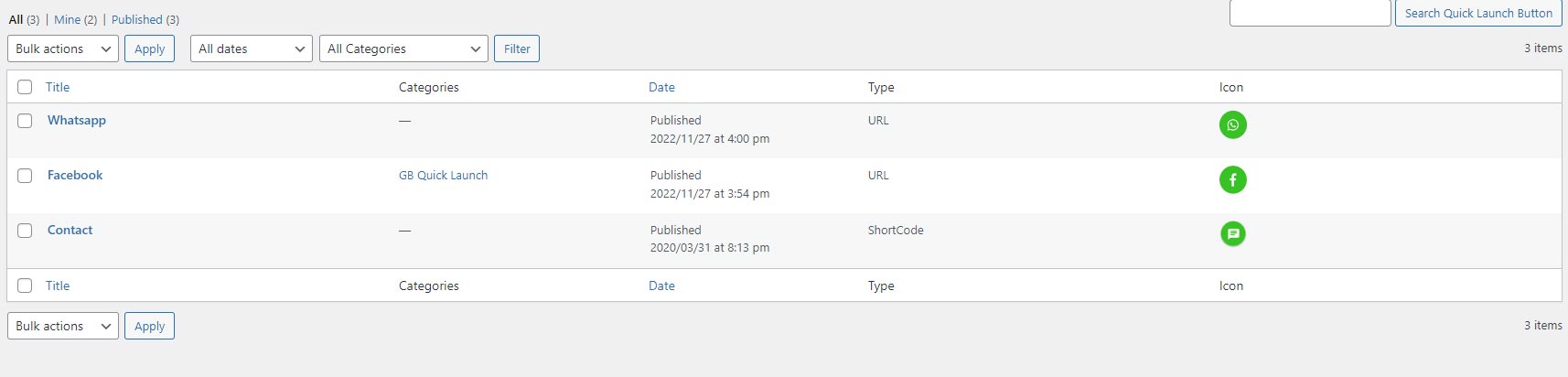
Task: Focus the search input field
Action: tap(1310, 13)
